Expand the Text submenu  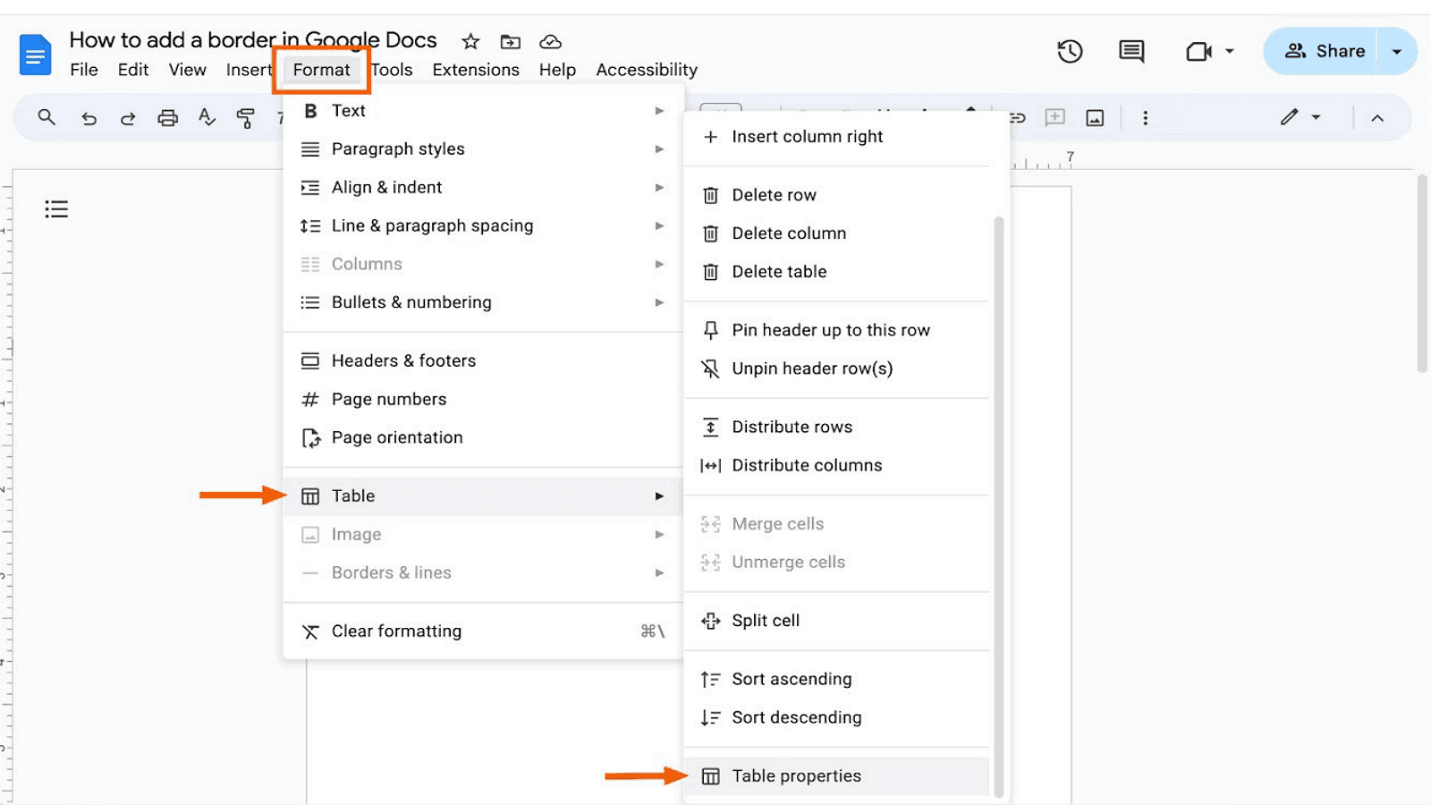484,111
